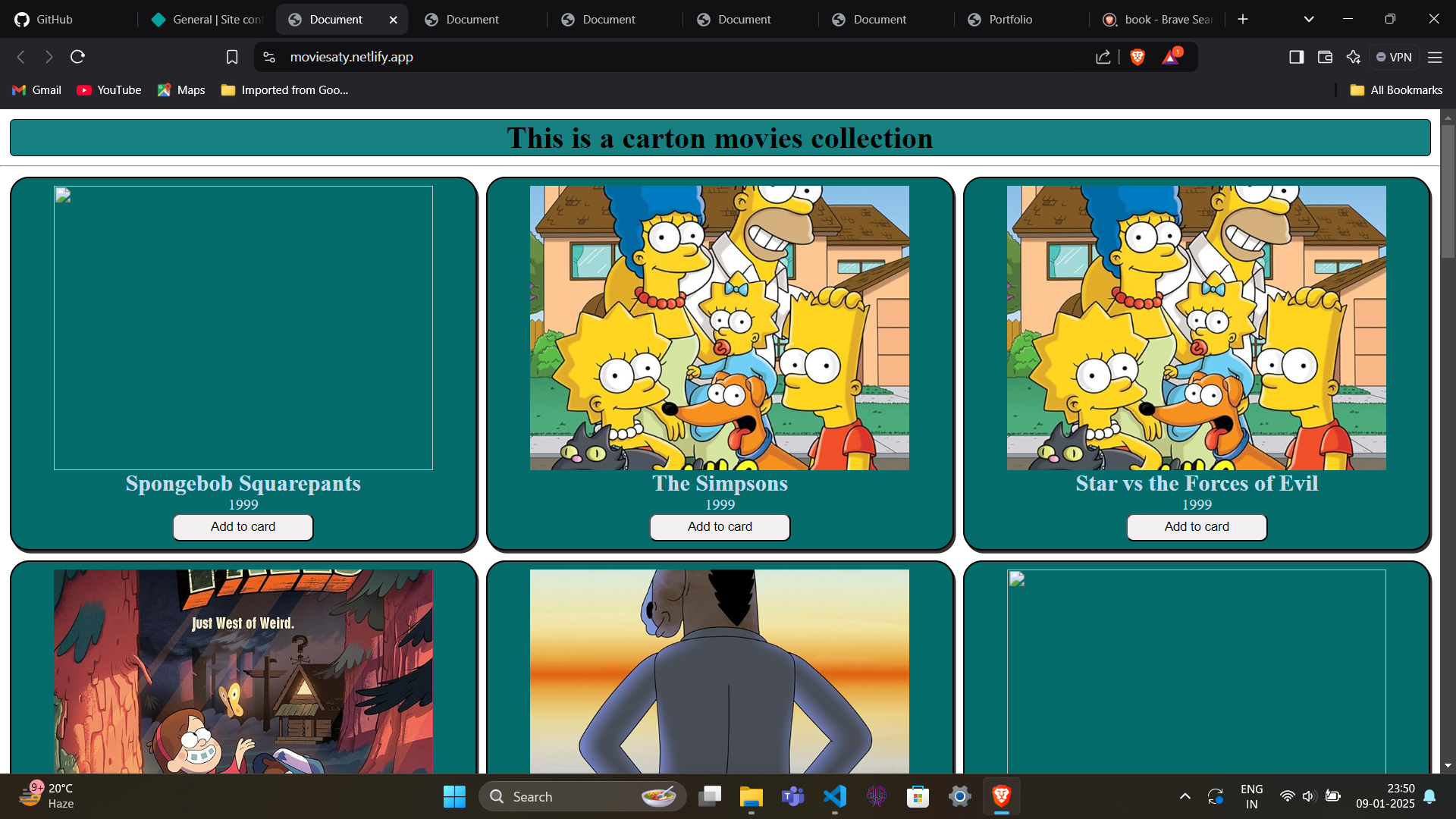
Task: Click the scrollbar down arrow
Action: point(1448,766)
